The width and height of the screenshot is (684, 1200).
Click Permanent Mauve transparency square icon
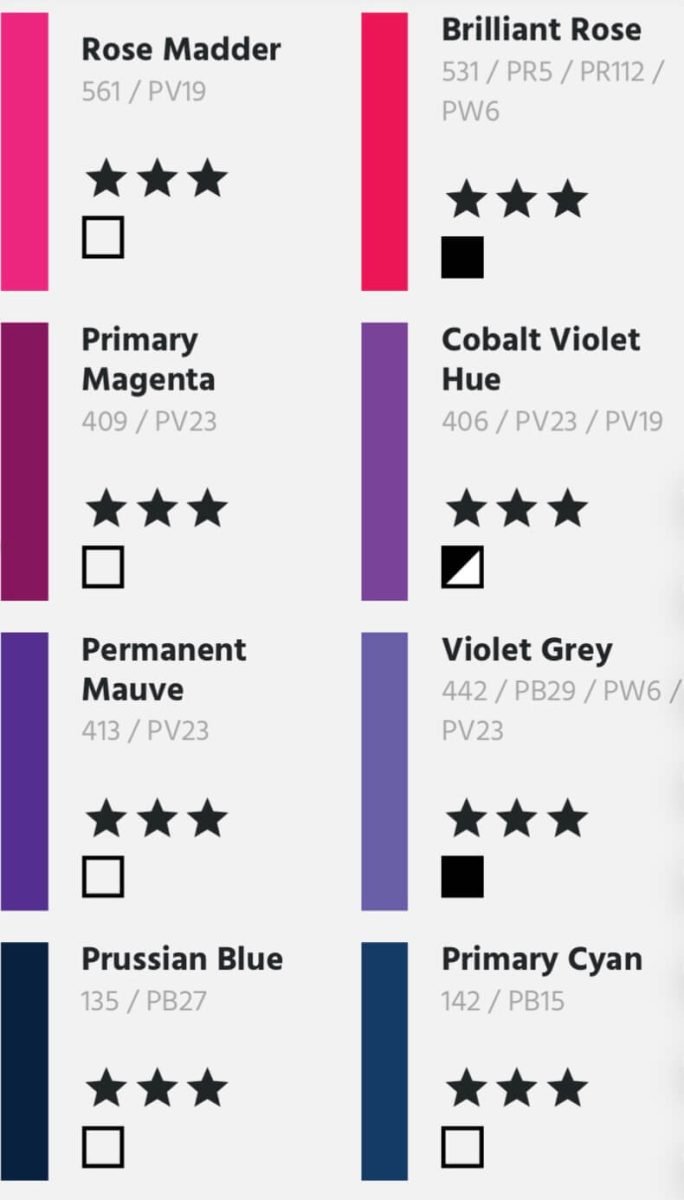pyautogui.click(x=103, y=877)
